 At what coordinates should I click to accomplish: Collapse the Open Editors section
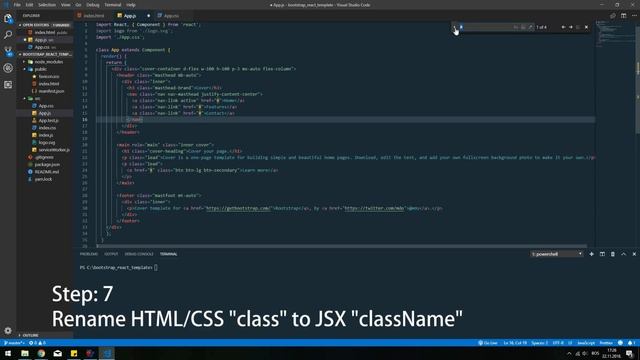45,25
